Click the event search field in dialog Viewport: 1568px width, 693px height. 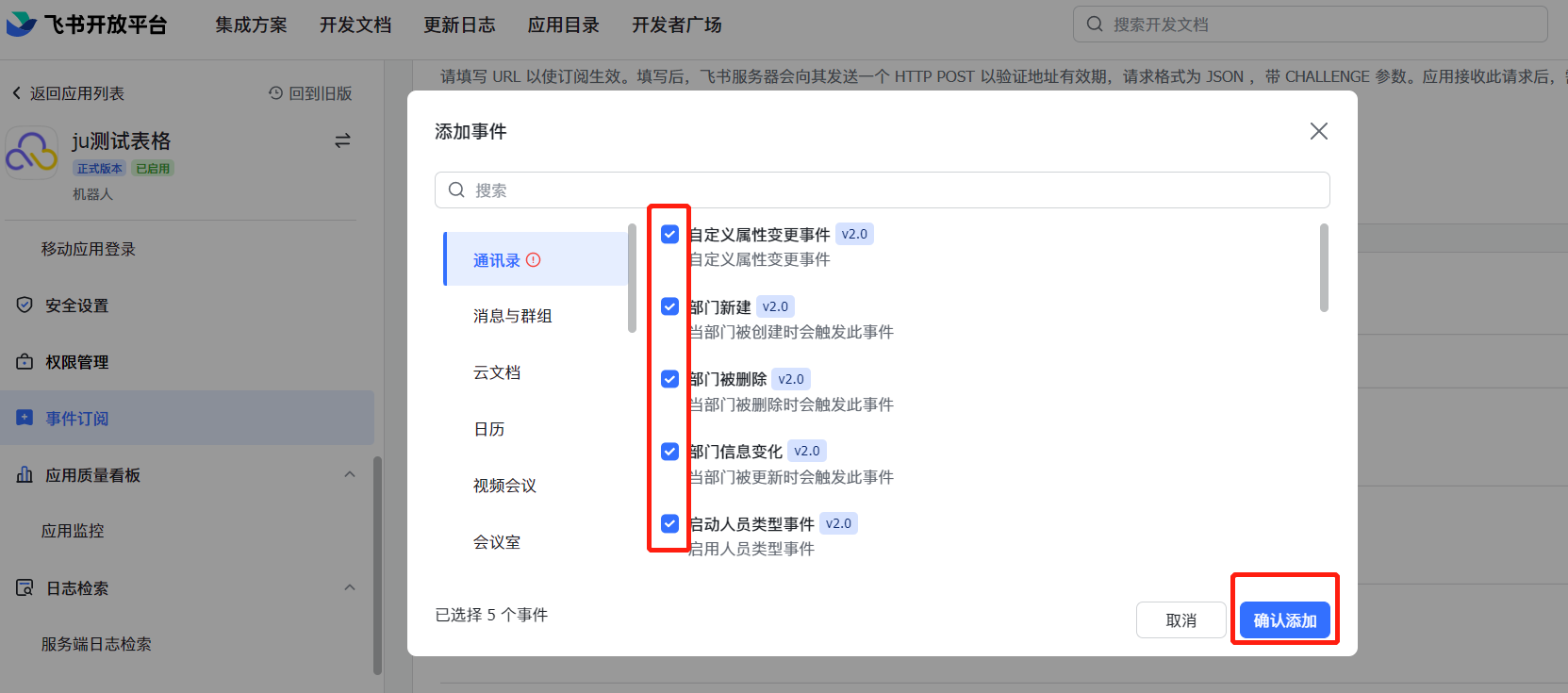point(883,190)
